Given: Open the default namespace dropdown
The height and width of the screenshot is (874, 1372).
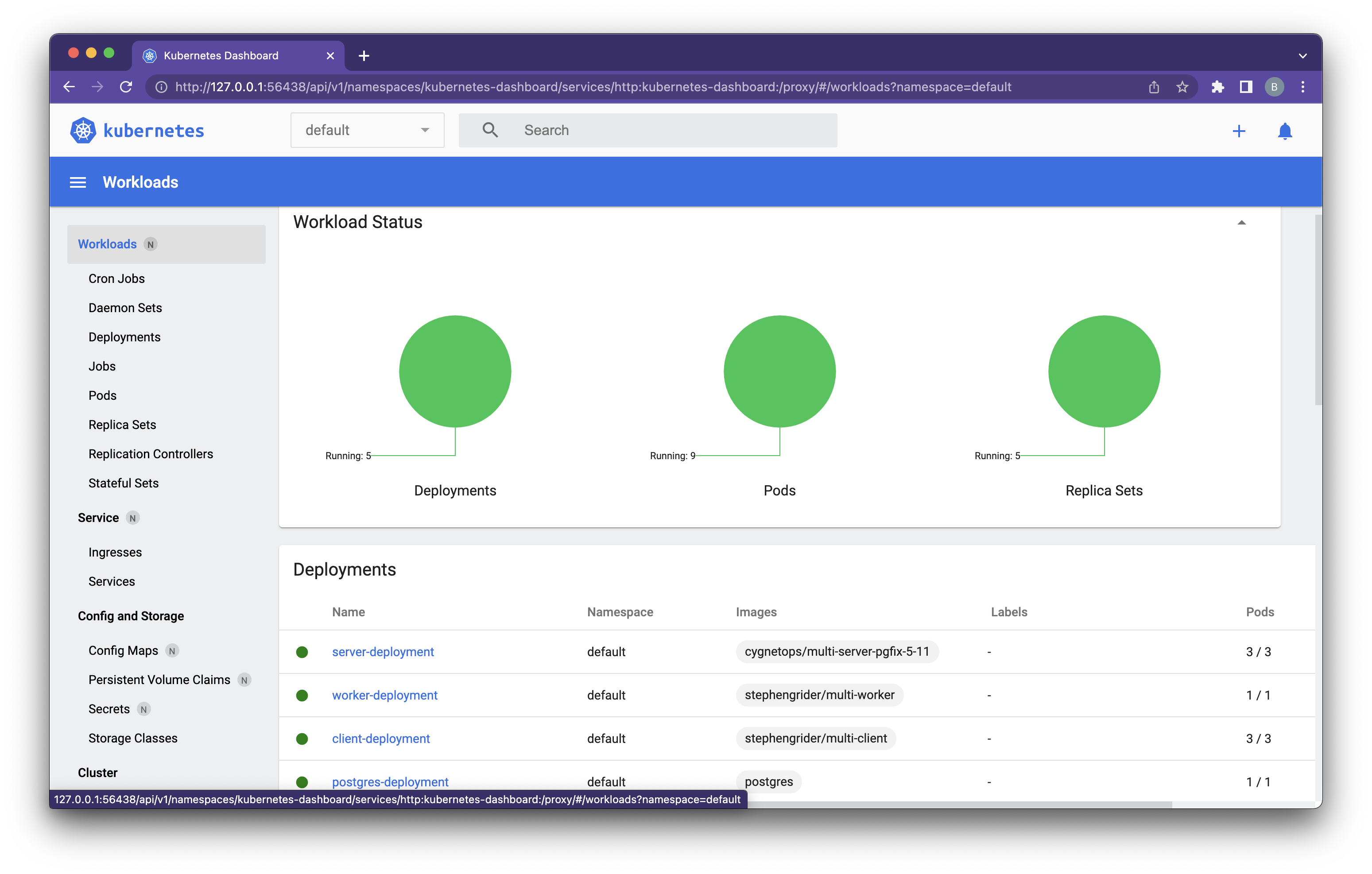Looking at the screenshot, I should [x=367, y=130].
